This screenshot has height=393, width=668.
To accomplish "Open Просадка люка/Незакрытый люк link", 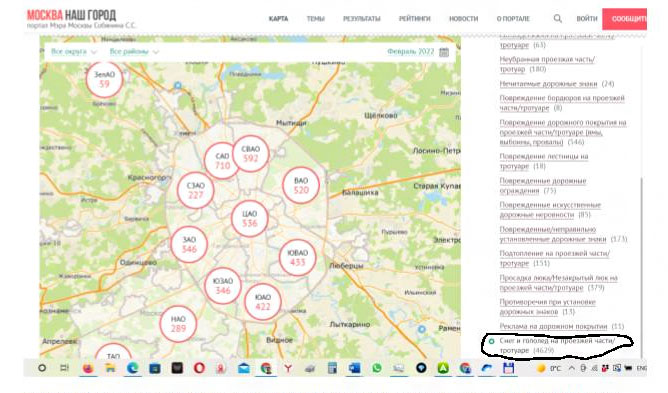I will tap(559, 283).
